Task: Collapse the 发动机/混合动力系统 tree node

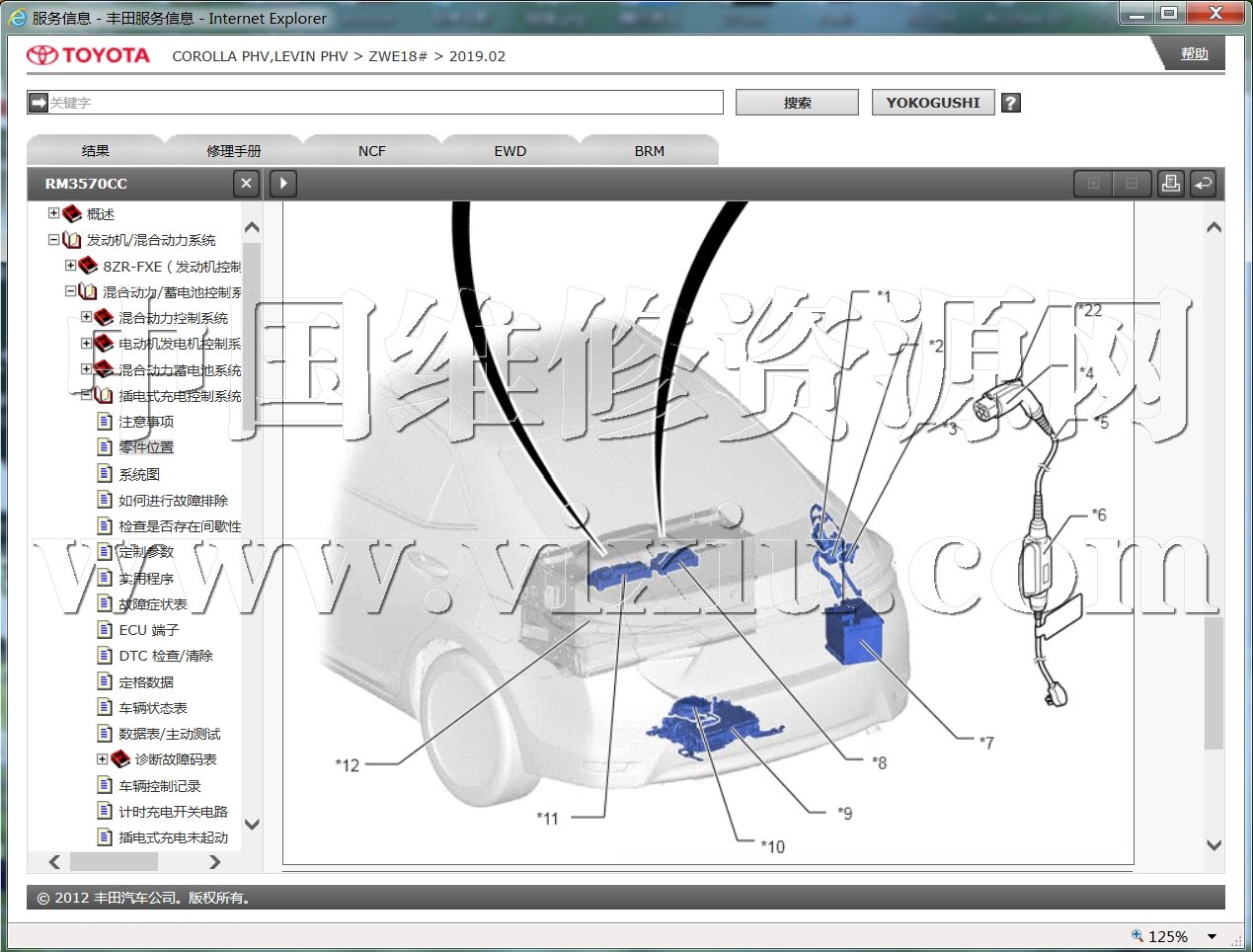Action: pos(54,239)
